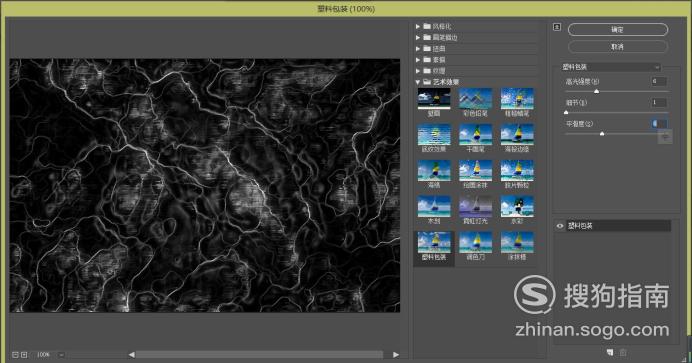This screenshot has width=692, height=363.
Task: Click the 平滑度 value input field
Action: (x=659, y=123)
